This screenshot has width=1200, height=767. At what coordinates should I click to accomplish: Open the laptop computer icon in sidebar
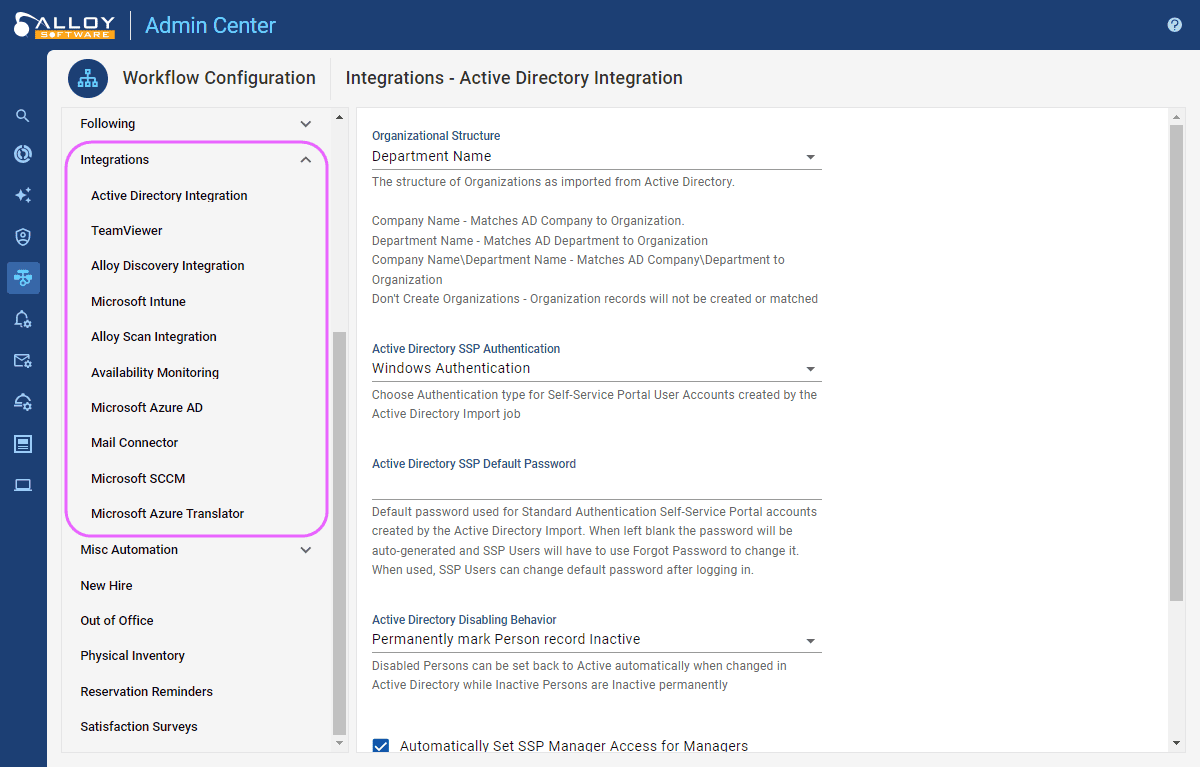(x=23, y=485)
